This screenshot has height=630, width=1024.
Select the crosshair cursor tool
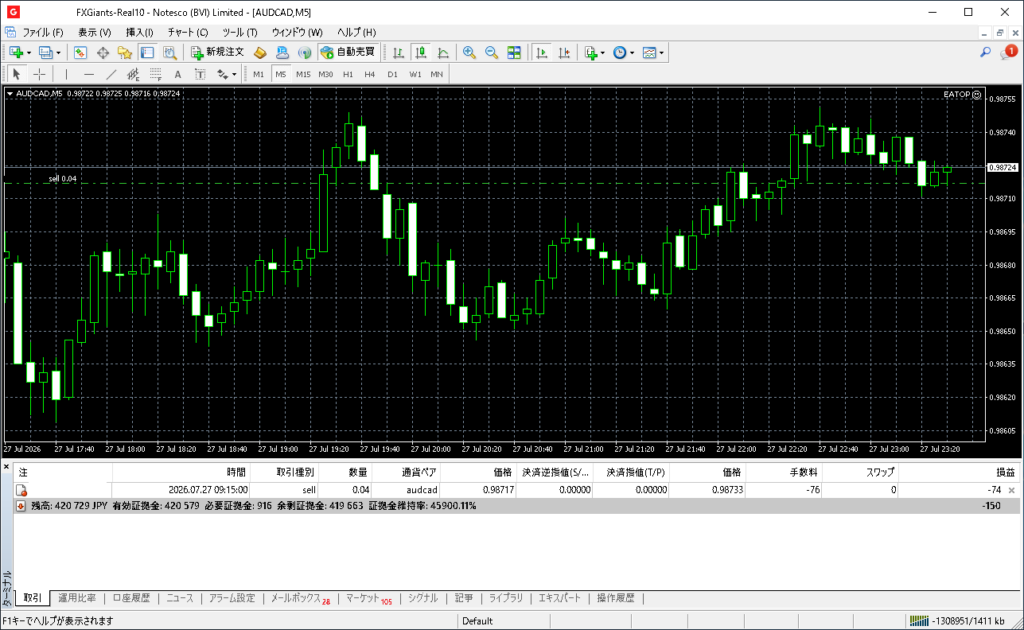coord(39,74)
